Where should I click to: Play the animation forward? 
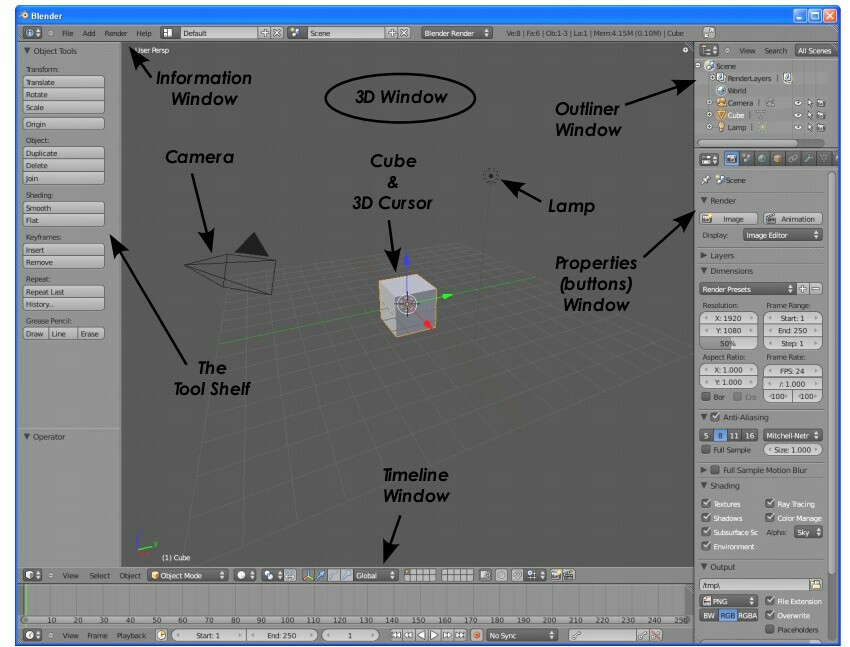[x=434, y=635]
